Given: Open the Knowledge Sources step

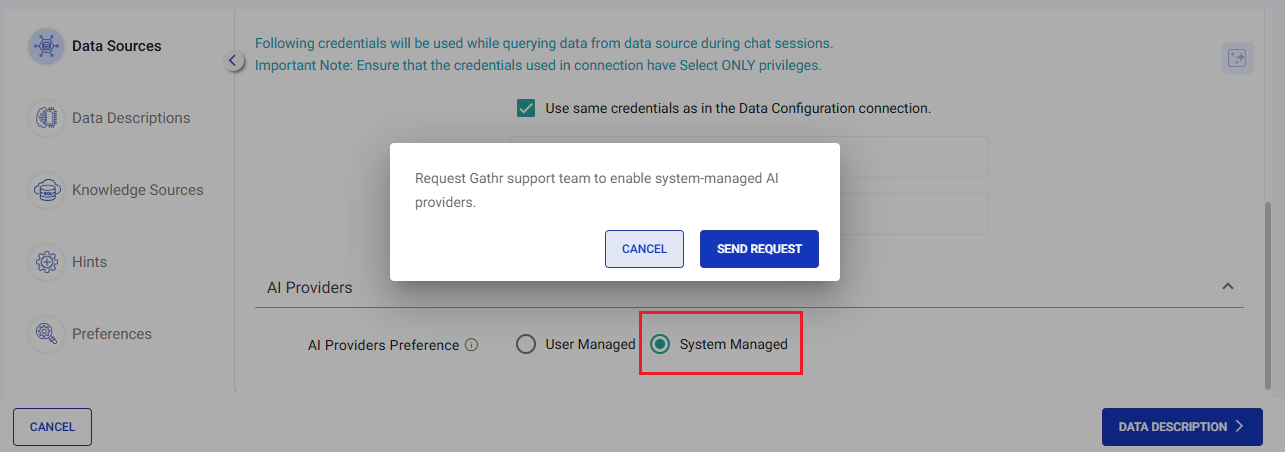Looking at the screenshot, I should tap(138, 190).
